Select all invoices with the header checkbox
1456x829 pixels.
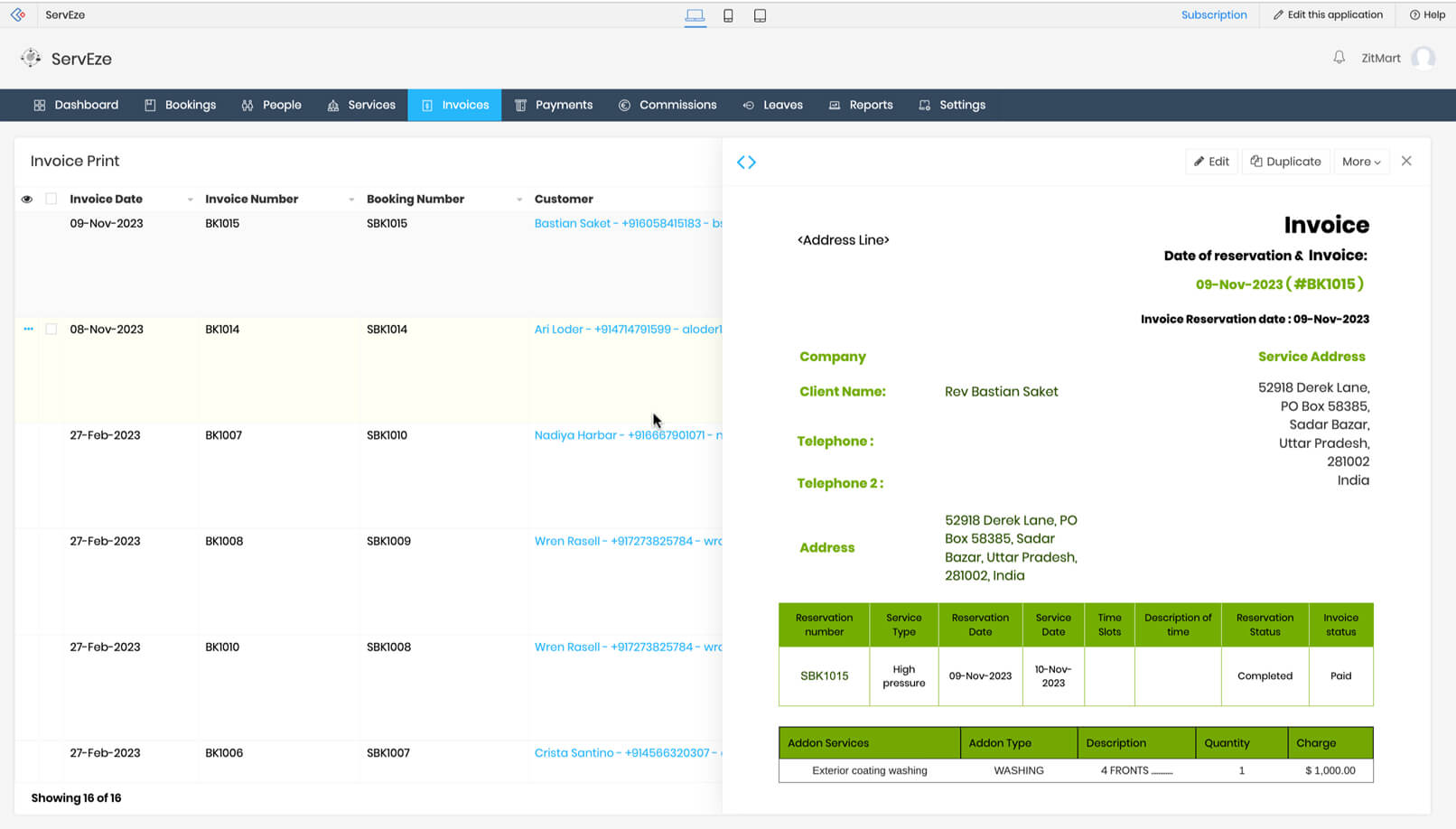coord(51,199)
